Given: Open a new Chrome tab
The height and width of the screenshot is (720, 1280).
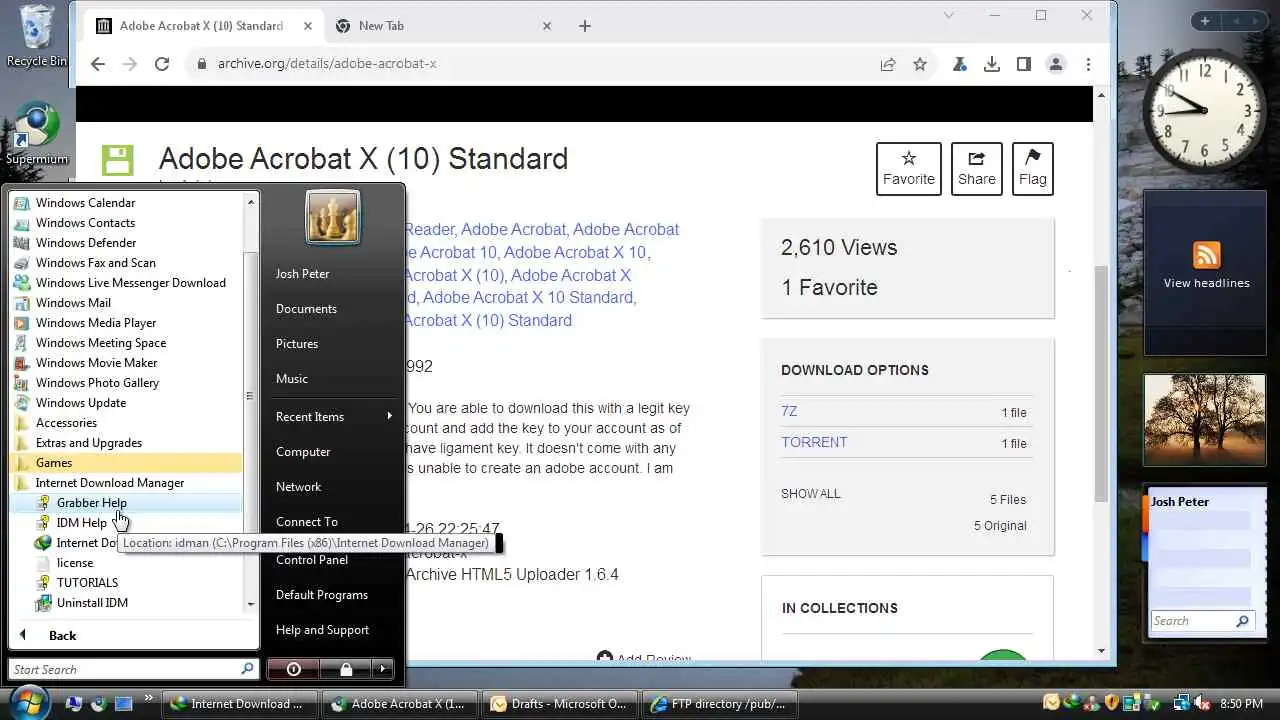Looking at the screenshot, I should (x=585, y=26).
